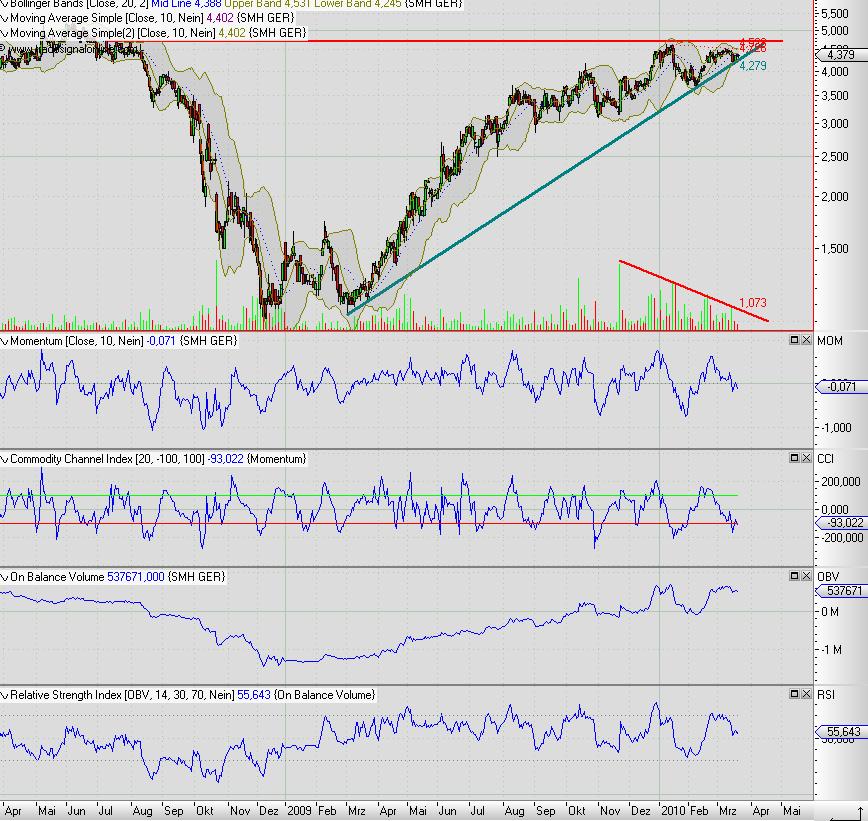
Task: Close the Momentum (MOM) indicator panel
Action: (806, 341)
